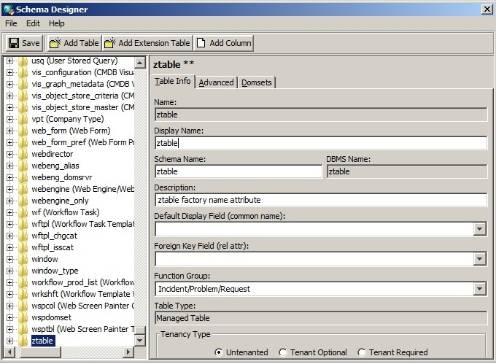
Task: Open Default Display Field dropdown
Action: coord(479,229)
